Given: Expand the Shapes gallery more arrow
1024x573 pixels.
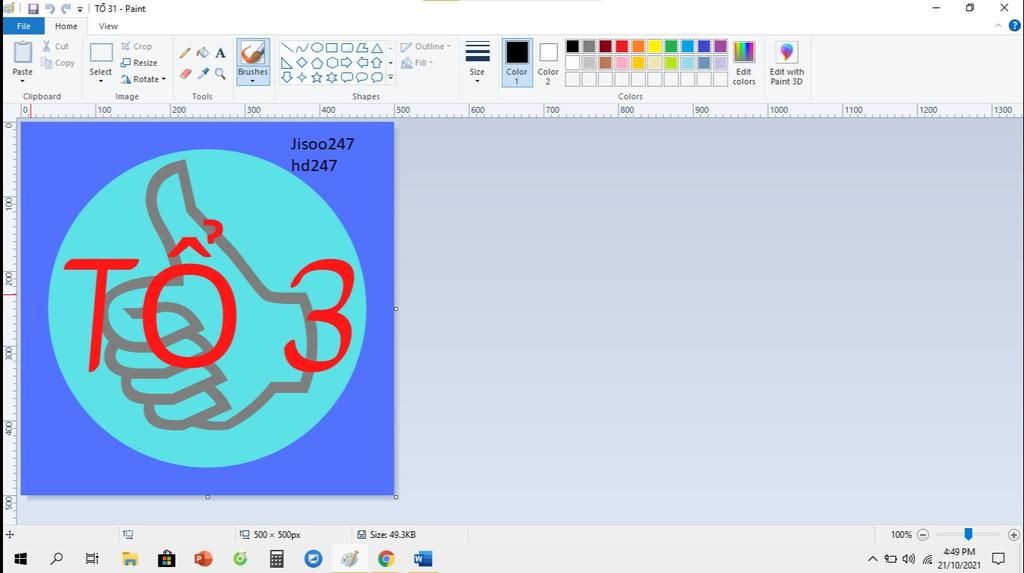Looking at the screenshot, I should pyautogui.click(x=391, y=77).
